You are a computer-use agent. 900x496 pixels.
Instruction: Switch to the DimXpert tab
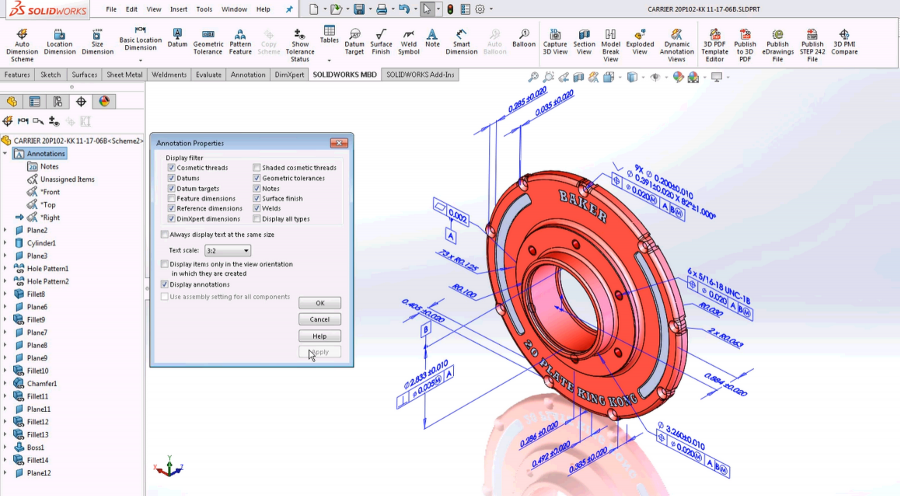[x=289, y=75]
